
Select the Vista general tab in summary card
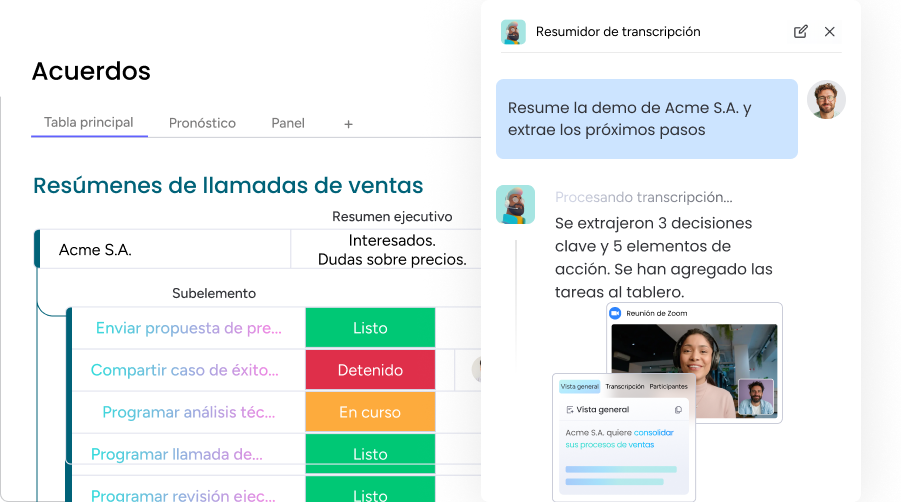[579, 387]
